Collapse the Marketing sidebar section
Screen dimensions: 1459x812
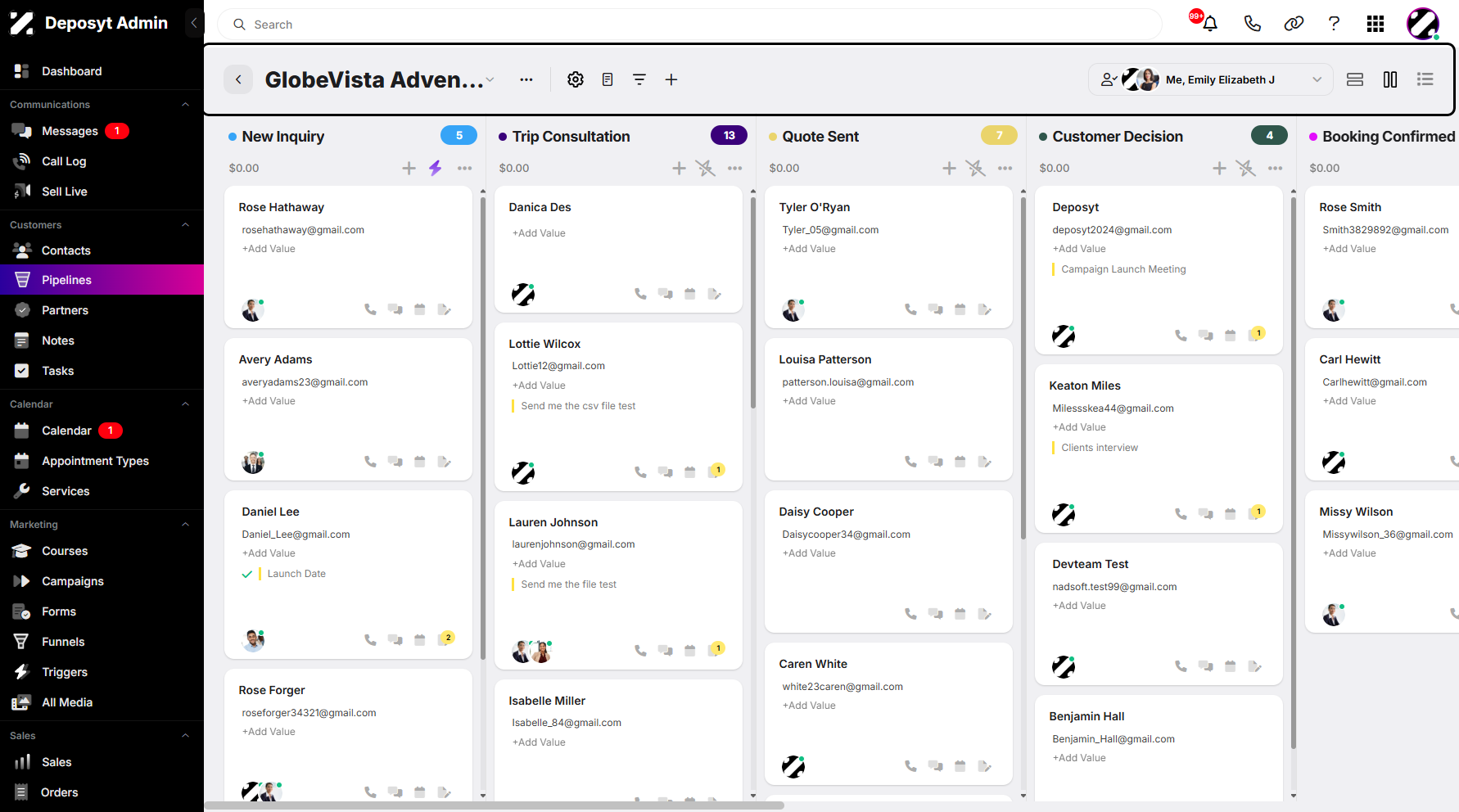tap(185, 525)
